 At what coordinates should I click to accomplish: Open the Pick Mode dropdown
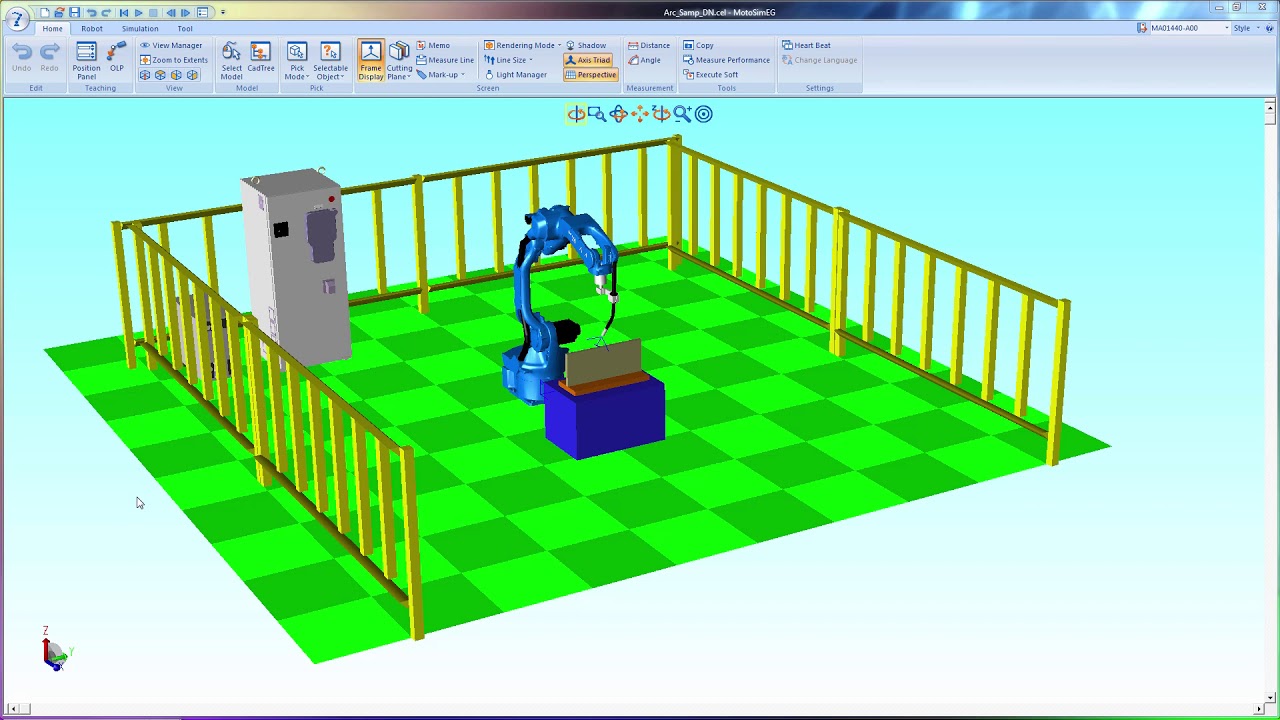pyautogui.click(x=297, y=61)
